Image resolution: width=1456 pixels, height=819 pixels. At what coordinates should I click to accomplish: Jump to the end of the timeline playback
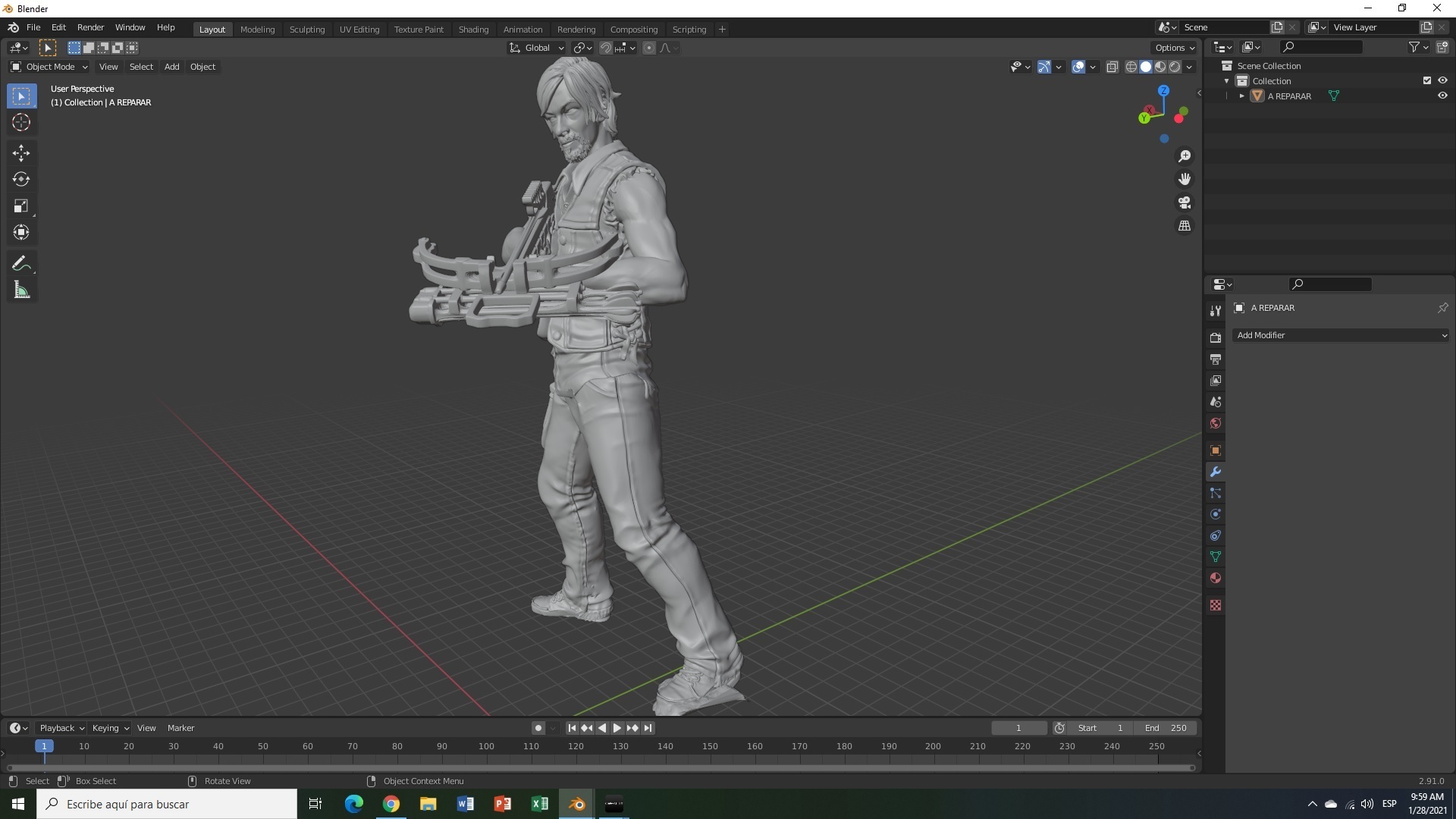(647, 727)
